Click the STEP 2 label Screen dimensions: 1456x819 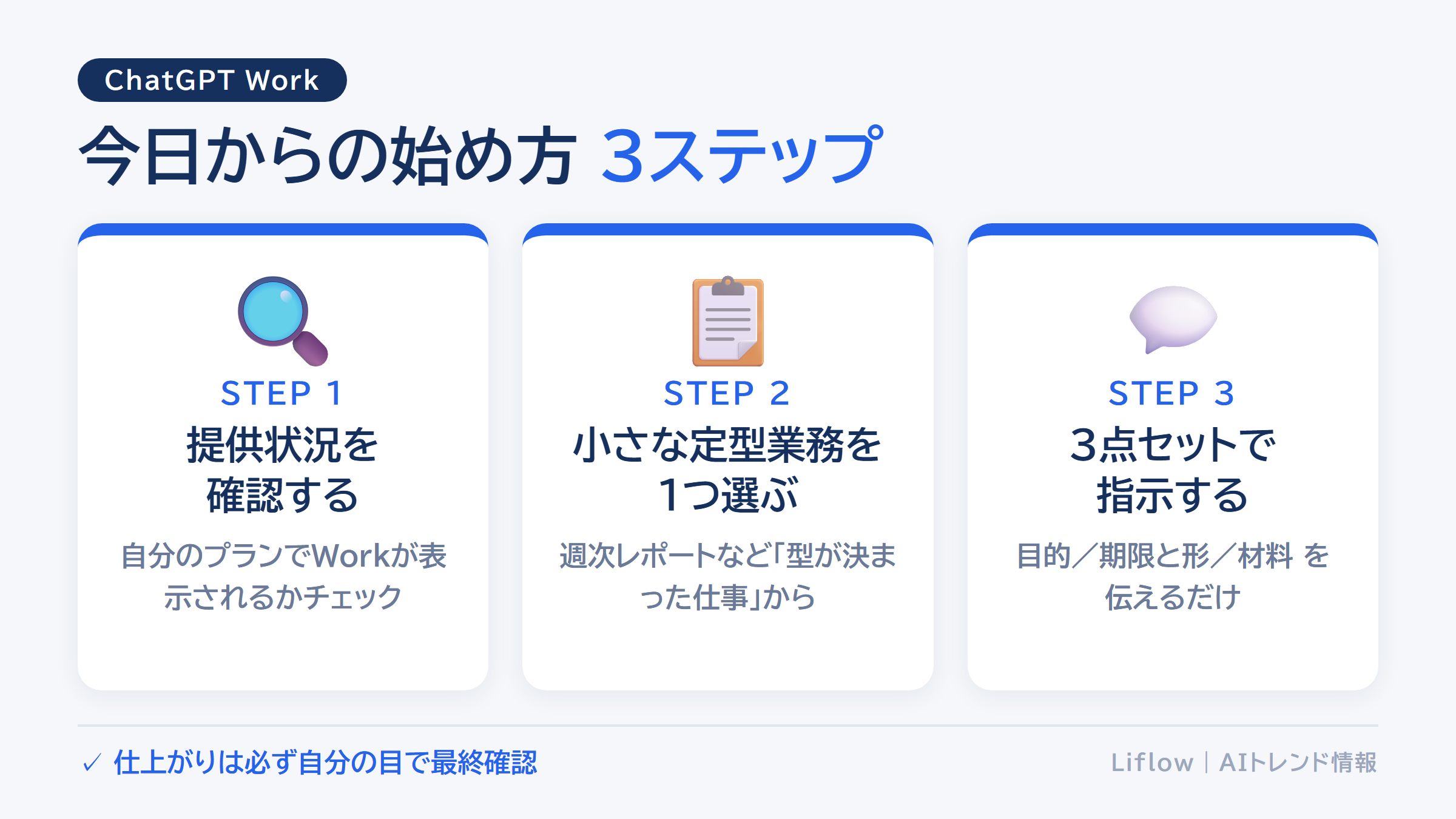pyautogui.click(x=727, y=393)
